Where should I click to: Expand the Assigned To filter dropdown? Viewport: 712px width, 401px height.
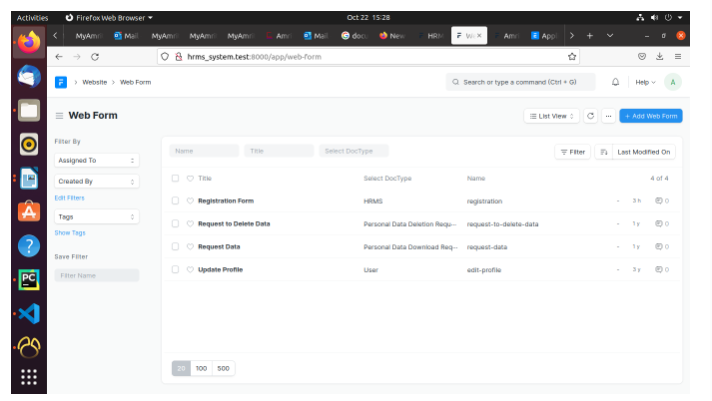97,160
